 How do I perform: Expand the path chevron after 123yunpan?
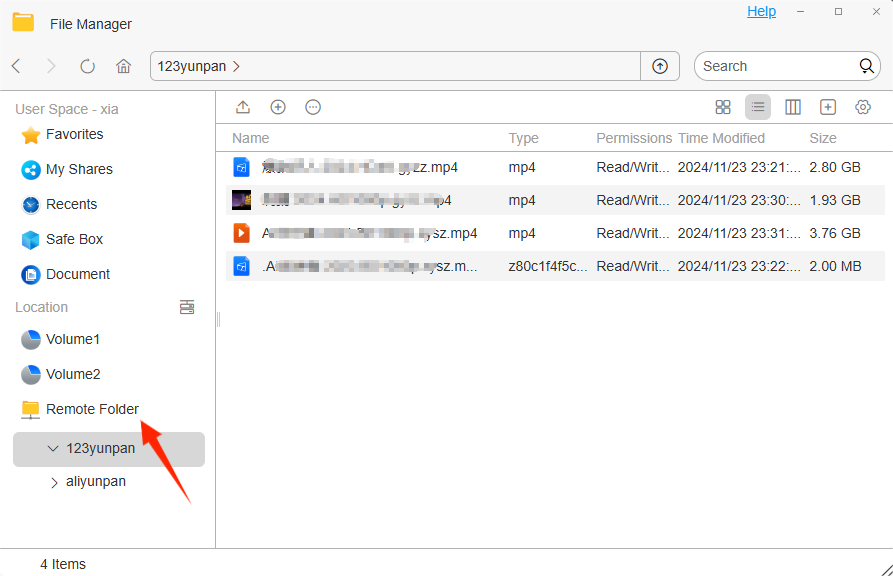click(236, 67)
